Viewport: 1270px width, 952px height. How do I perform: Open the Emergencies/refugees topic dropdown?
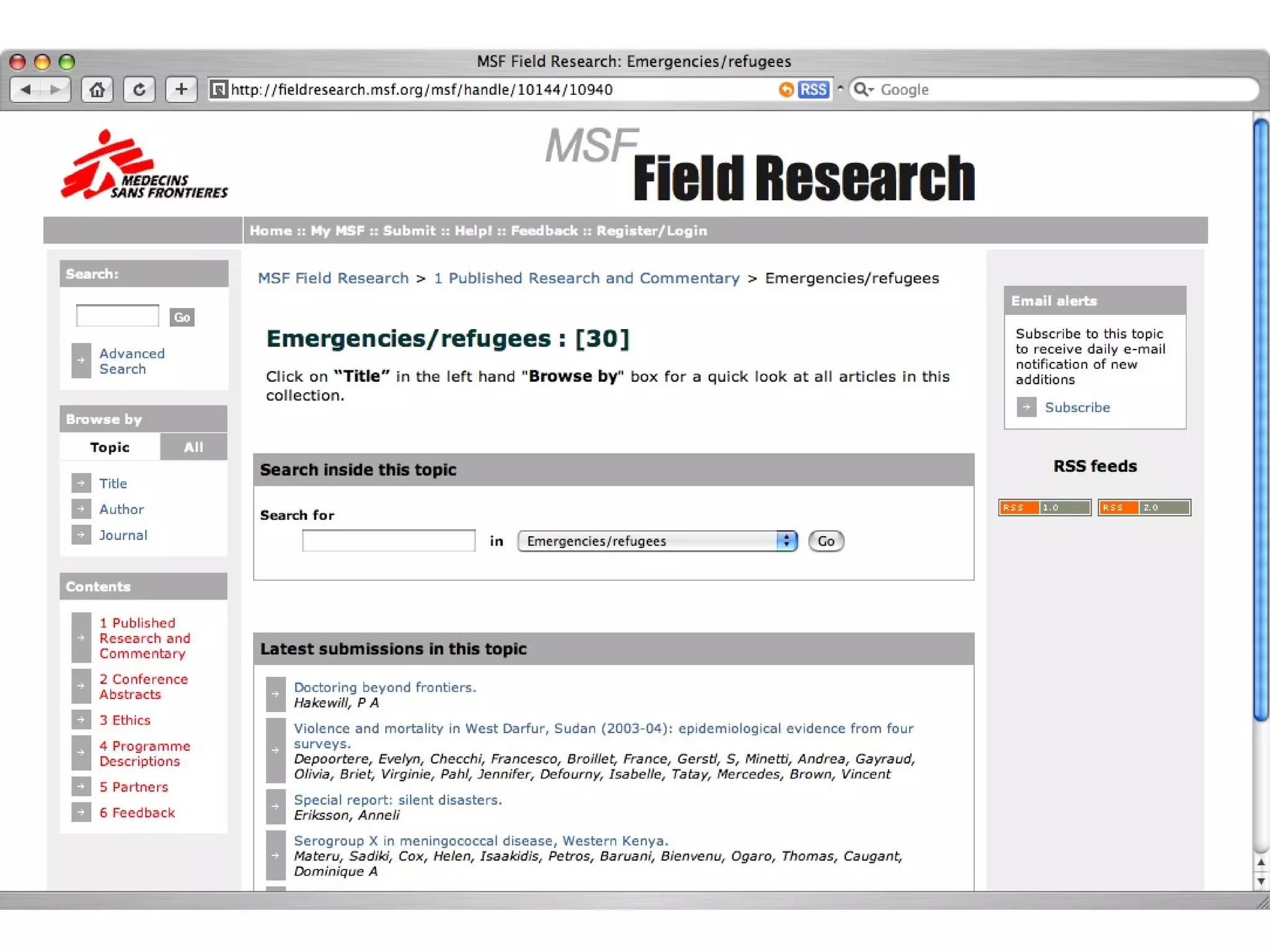657,541
